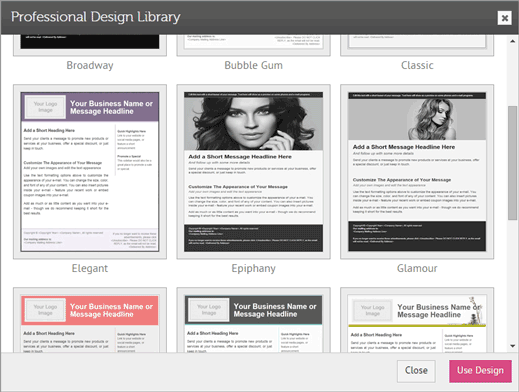Click the Glamour label text
The image size is (519, 392).
(417, 268)
